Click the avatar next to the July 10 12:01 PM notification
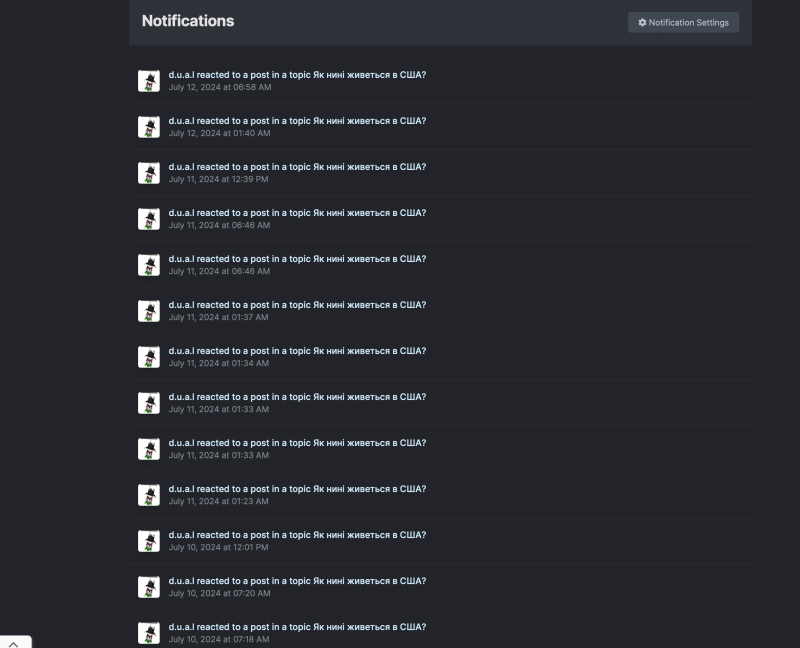Viewport: 800px width, 648px height. (149, 540)
